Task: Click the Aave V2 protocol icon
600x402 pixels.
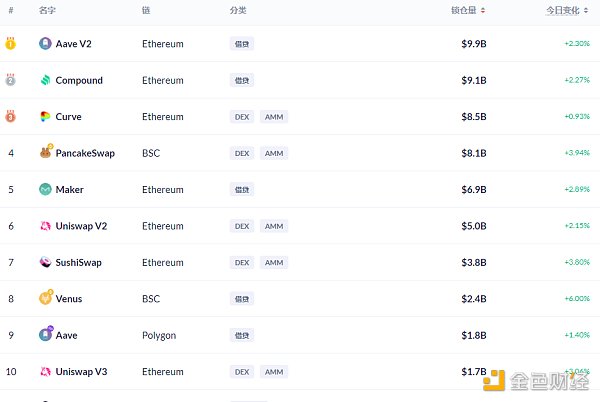Action: [x=45, y=44]
